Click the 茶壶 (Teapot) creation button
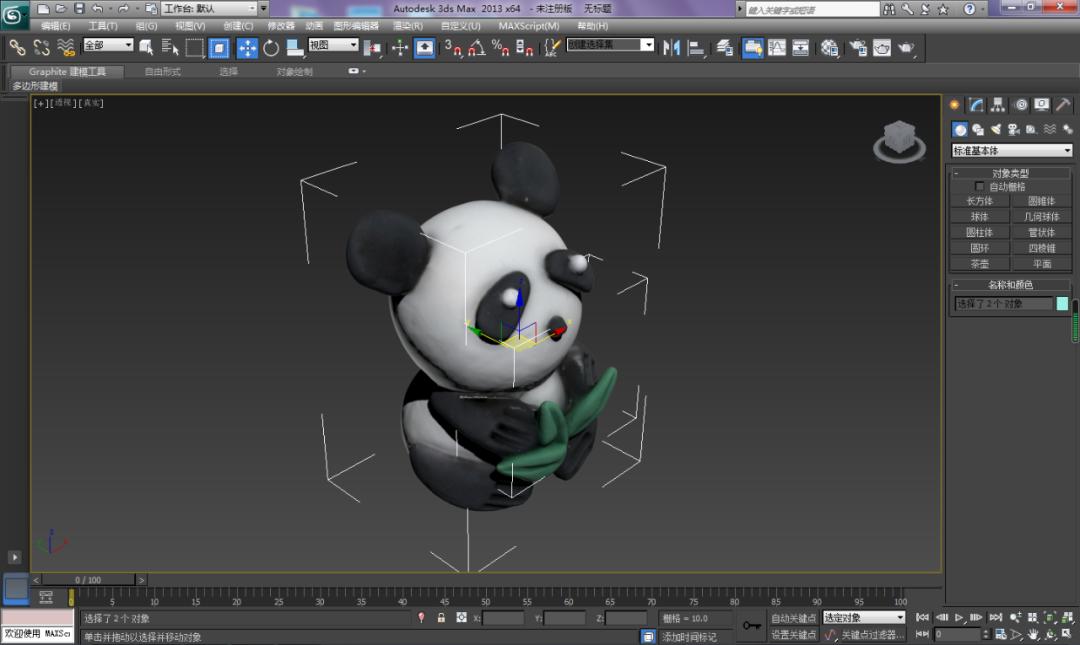 coord(980,262)
